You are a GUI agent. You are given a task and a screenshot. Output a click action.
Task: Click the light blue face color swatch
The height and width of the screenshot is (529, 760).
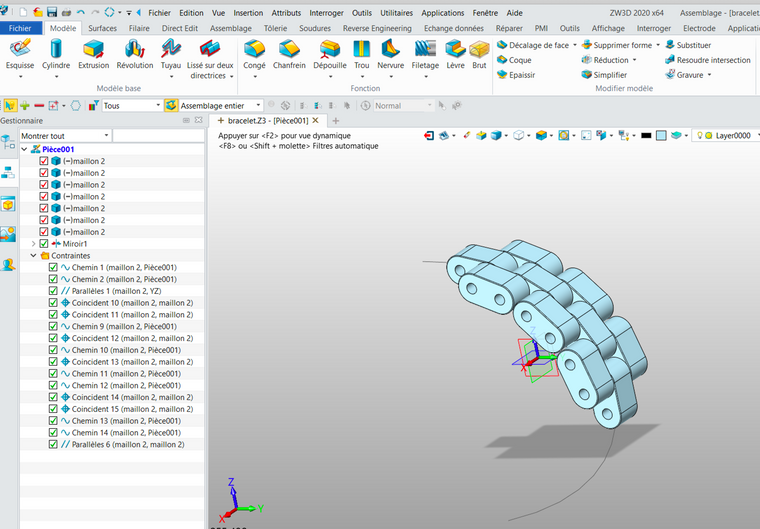tap(661, 136)
